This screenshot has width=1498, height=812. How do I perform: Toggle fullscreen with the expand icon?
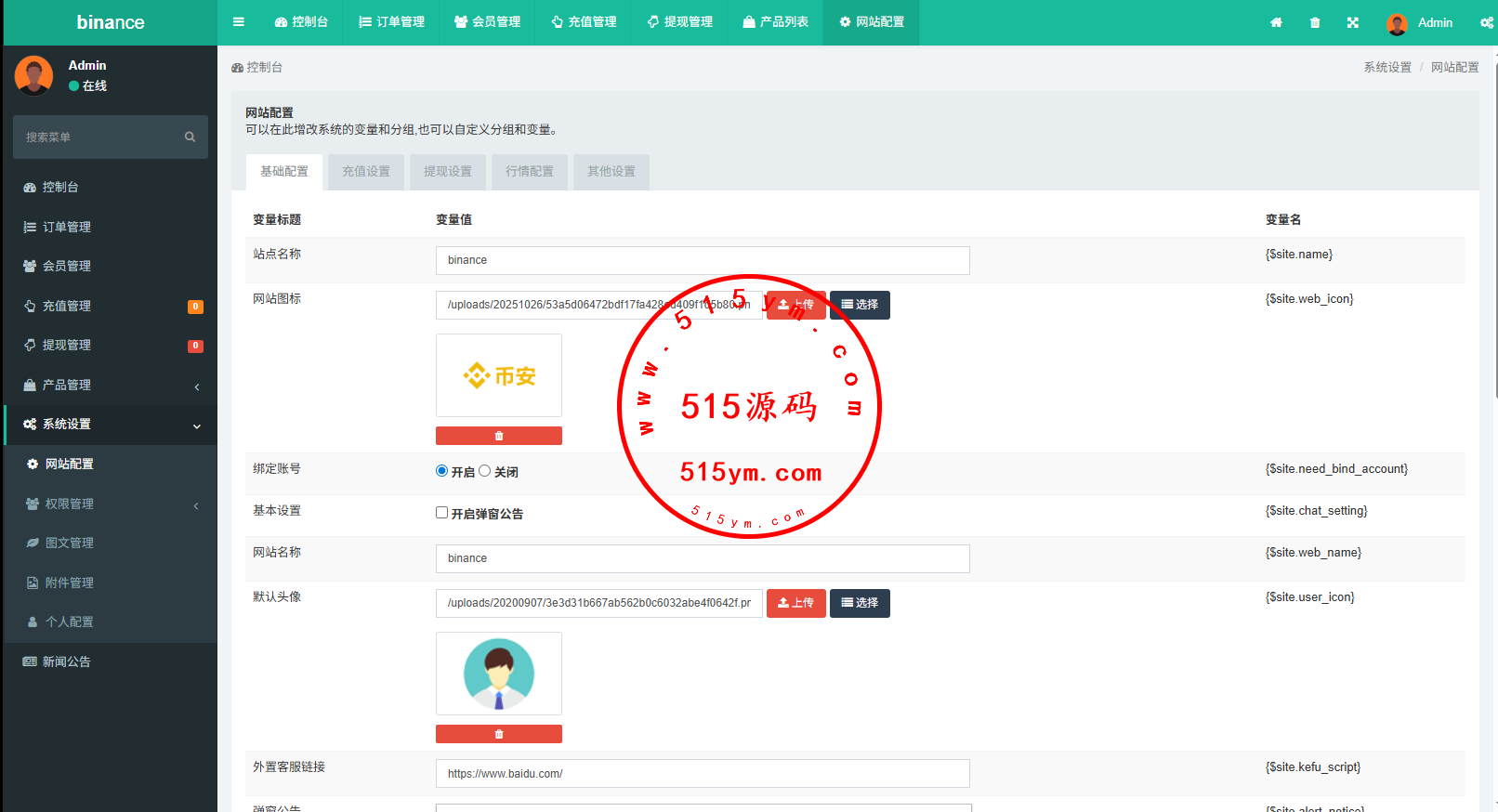[1353, 23]
